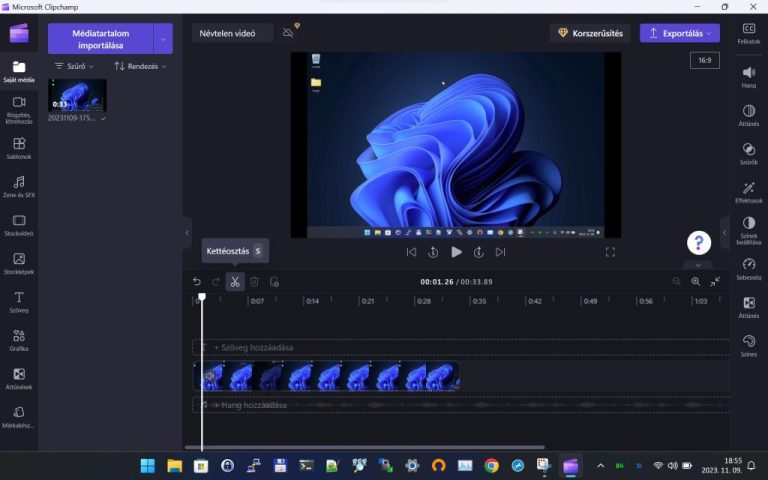Screen dimensions: 768x480
Task: Select the 20231109-175 media thumbnail
Action: pyautogui.click(x=77, y=96)
